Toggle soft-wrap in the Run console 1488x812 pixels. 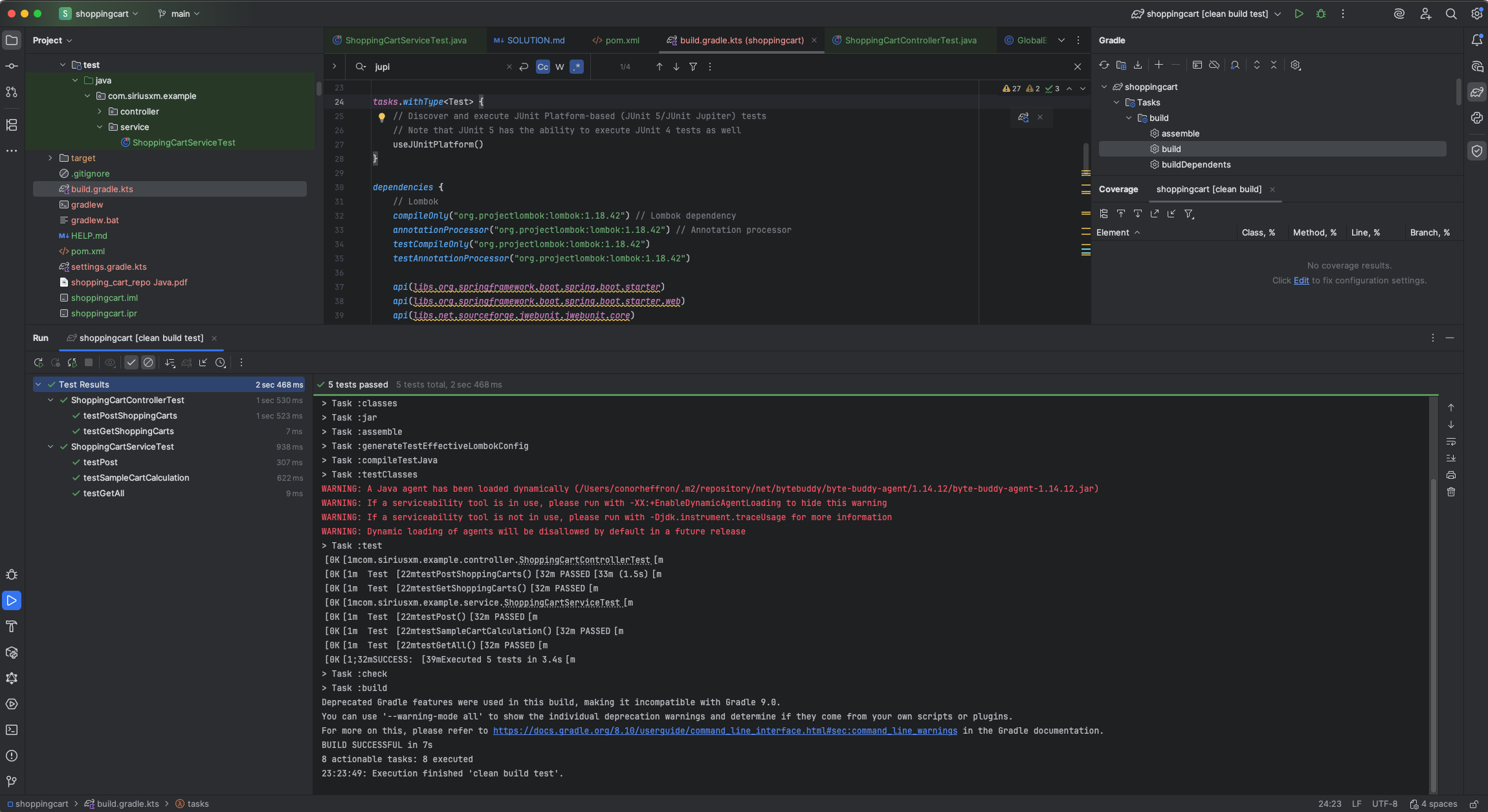pyautogui.click(x=1452, y=442)
